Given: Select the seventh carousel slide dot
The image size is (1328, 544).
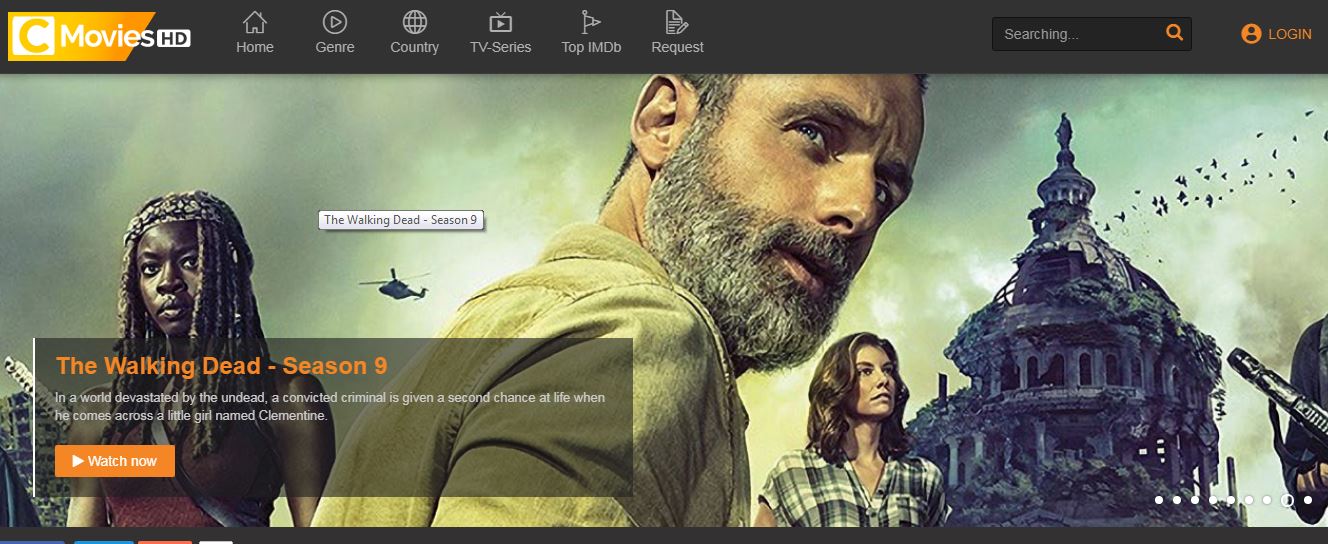Looking at the screenshot, I should pos(1267,500).
